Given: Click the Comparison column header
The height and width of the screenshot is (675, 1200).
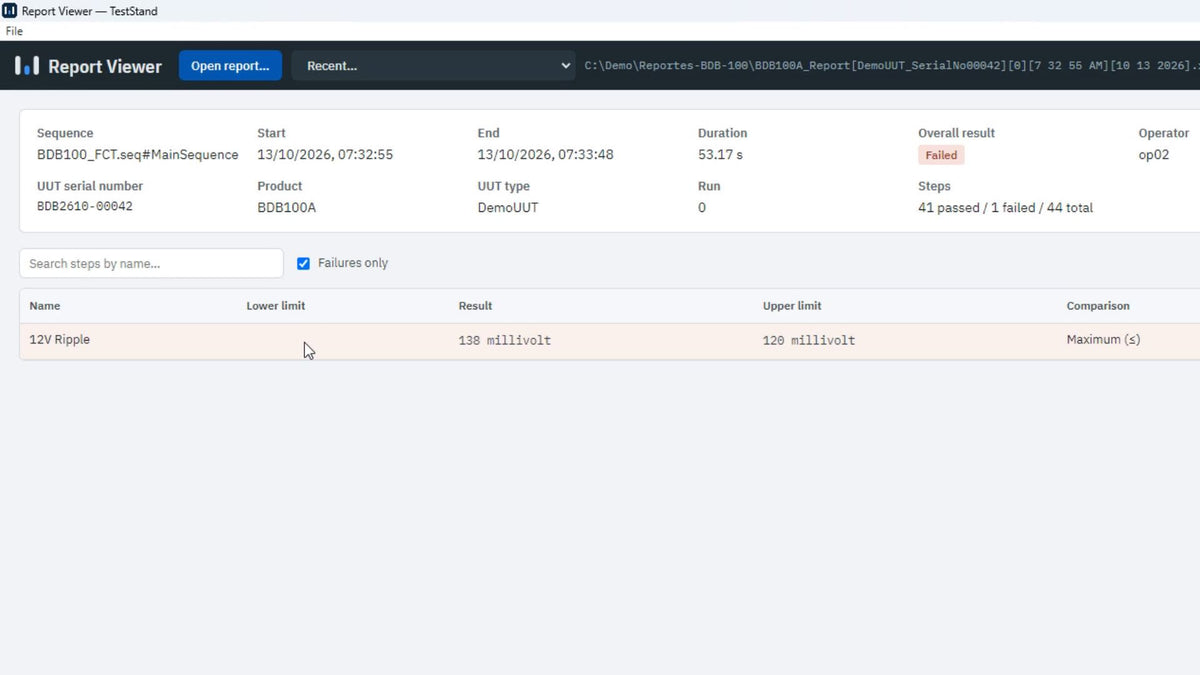Looking at the screenshot, I should [x=1098, y=306].
